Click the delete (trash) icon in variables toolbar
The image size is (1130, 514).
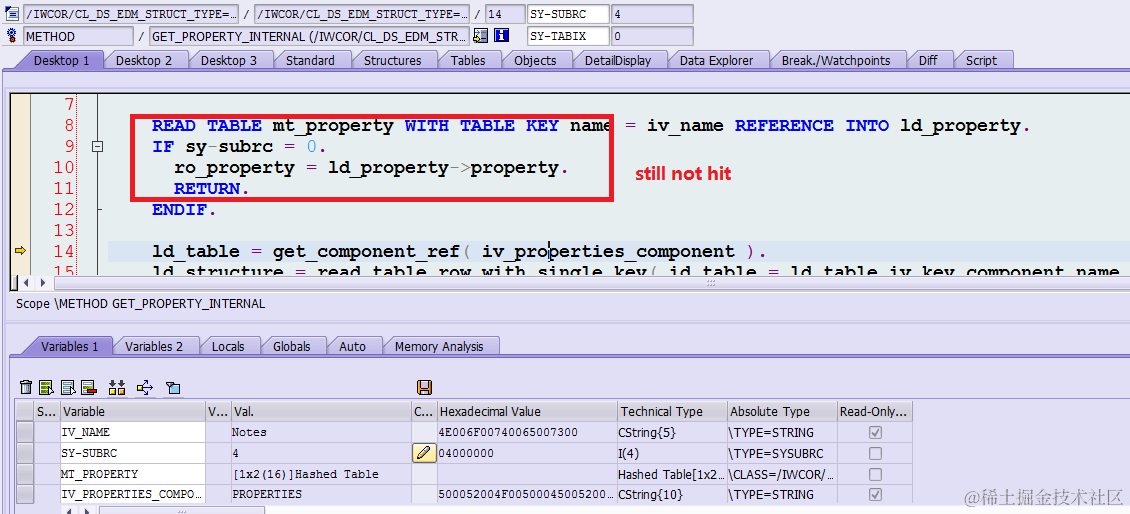[x=26, y=388]
